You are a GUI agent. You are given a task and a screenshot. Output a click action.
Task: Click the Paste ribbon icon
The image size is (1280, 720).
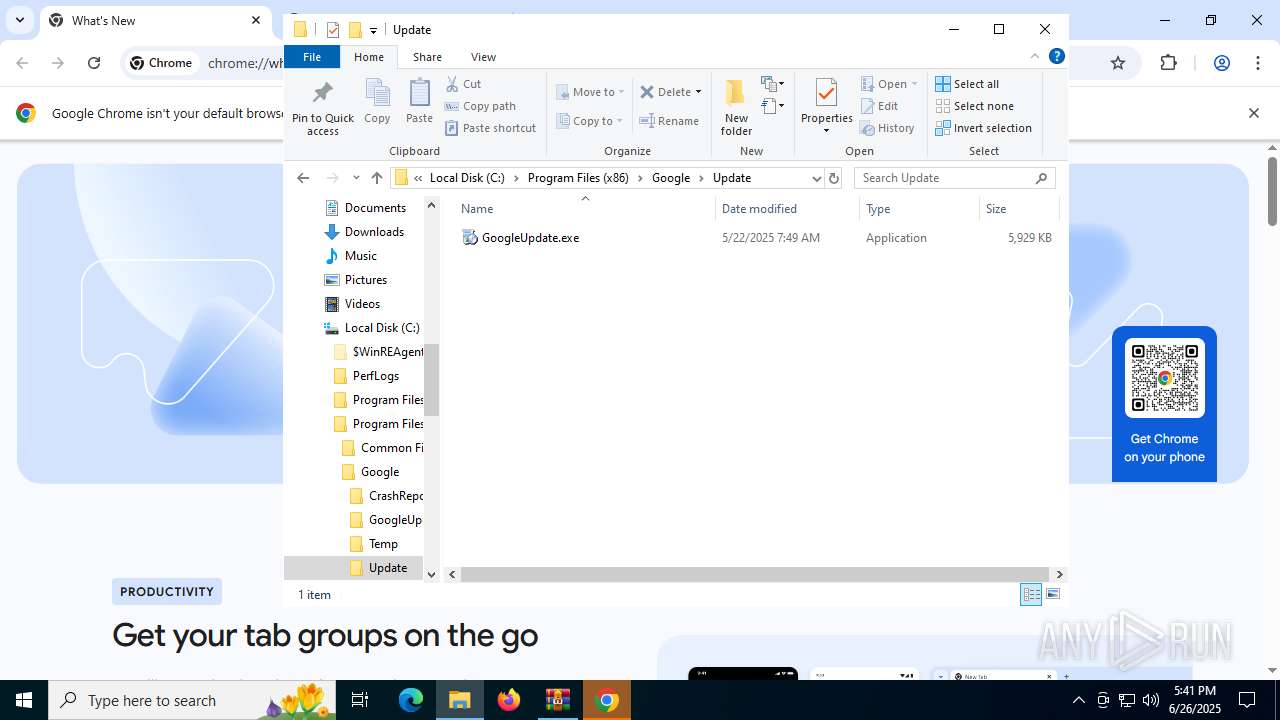click(x=419, y=102)
